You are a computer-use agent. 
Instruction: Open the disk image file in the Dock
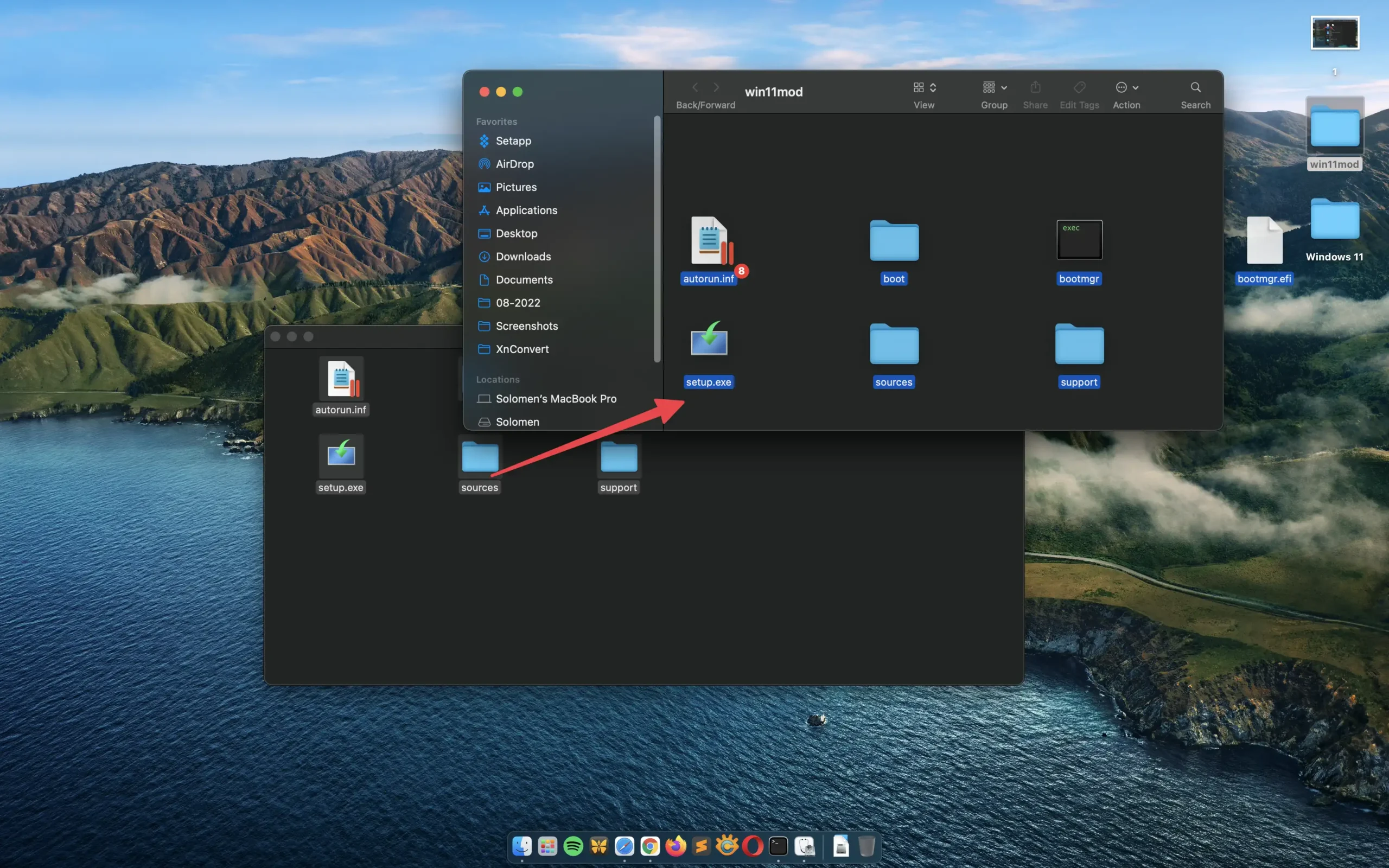[x=841, y=846]
